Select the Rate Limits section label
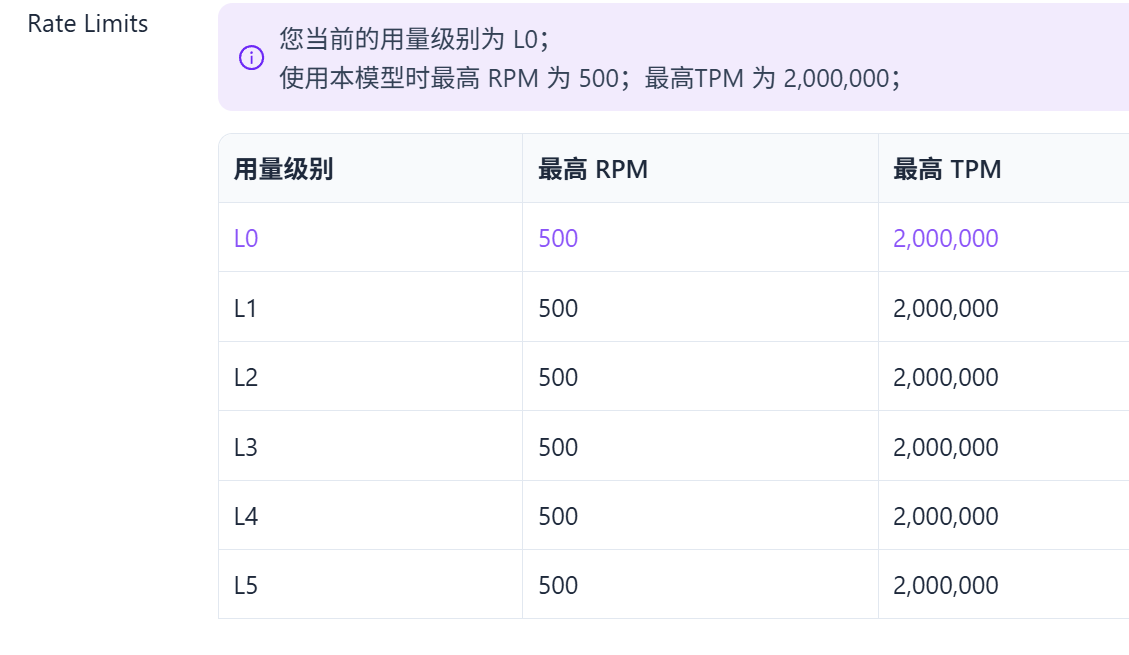 coord(88,24)
